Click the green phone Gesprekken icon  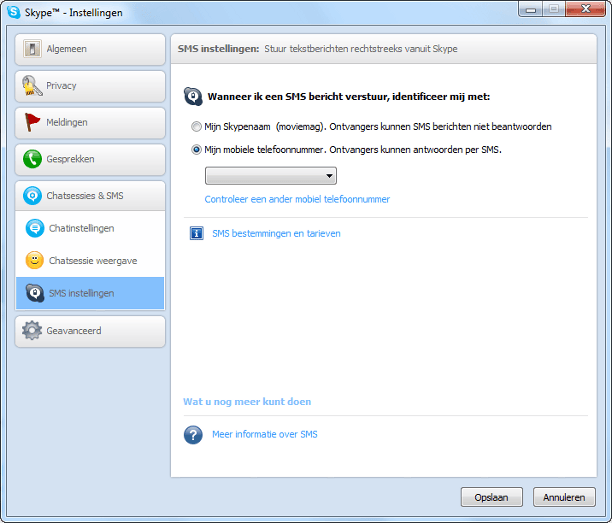coord(32,159)
